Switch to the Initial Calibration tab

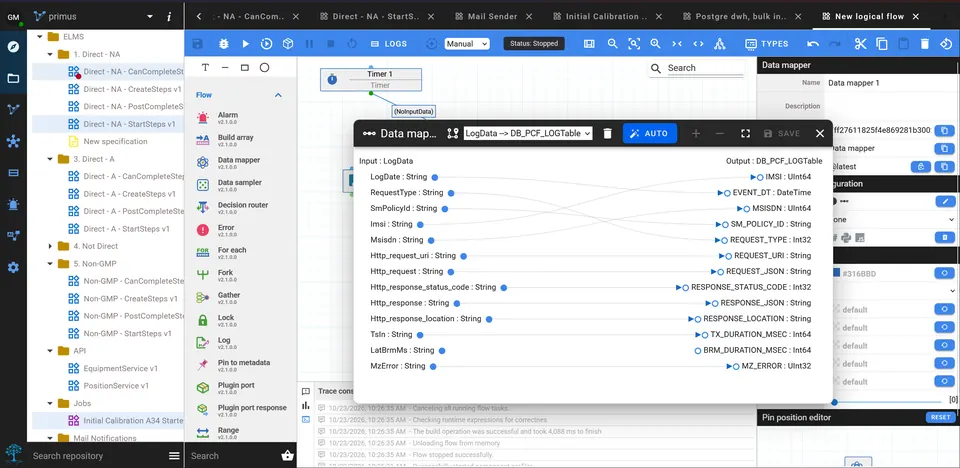tap(599, 17)
